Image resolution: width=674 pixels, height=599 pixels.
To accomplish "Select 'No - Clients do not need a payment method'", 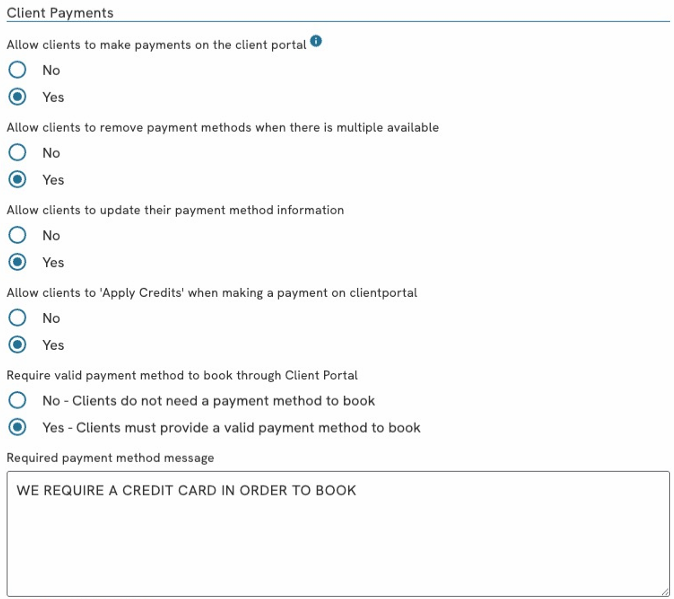I will 16,401.
